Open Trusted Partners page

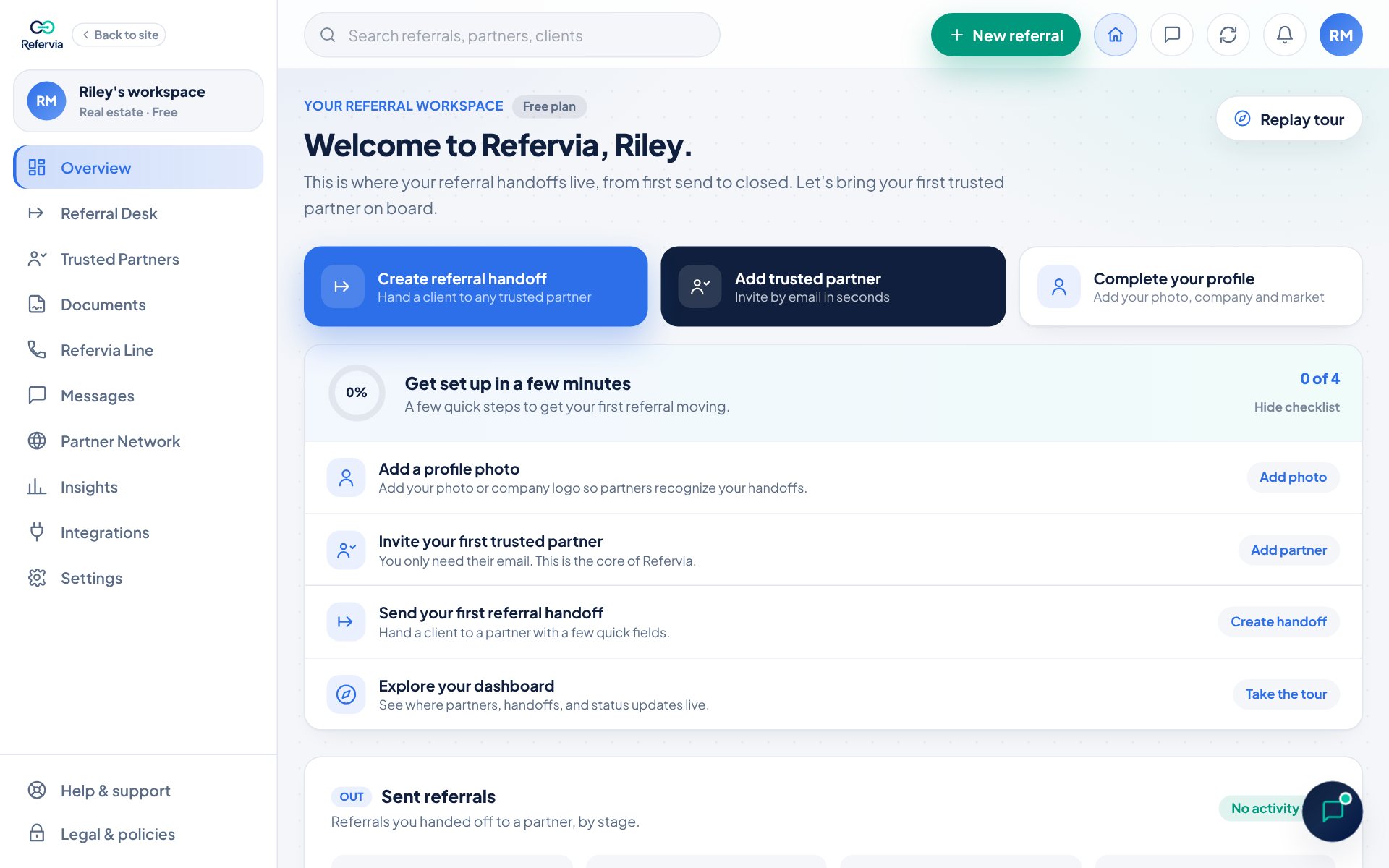138,258
